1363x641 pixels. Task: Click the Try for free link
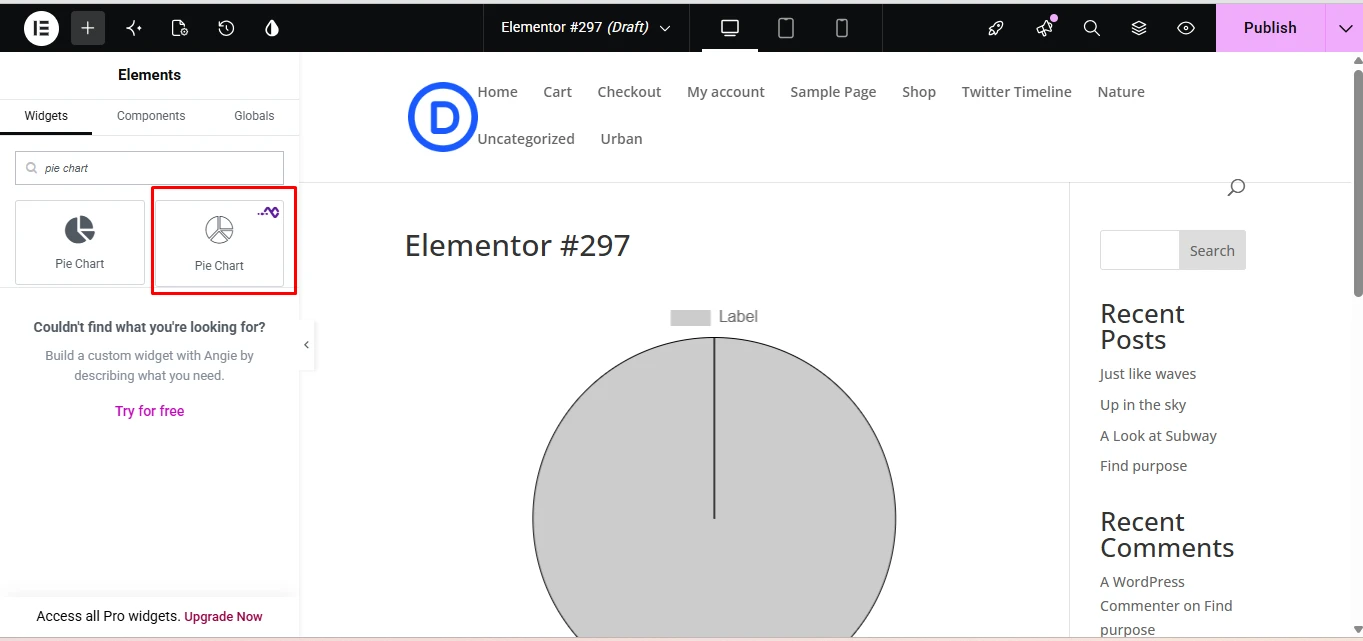coord(150,411)
